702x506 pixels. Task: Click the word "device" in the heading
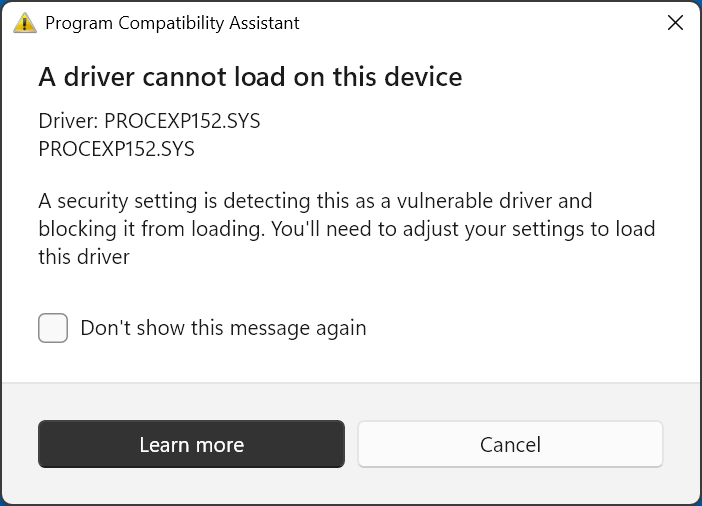pyautogui.click(x=427, y=76)
